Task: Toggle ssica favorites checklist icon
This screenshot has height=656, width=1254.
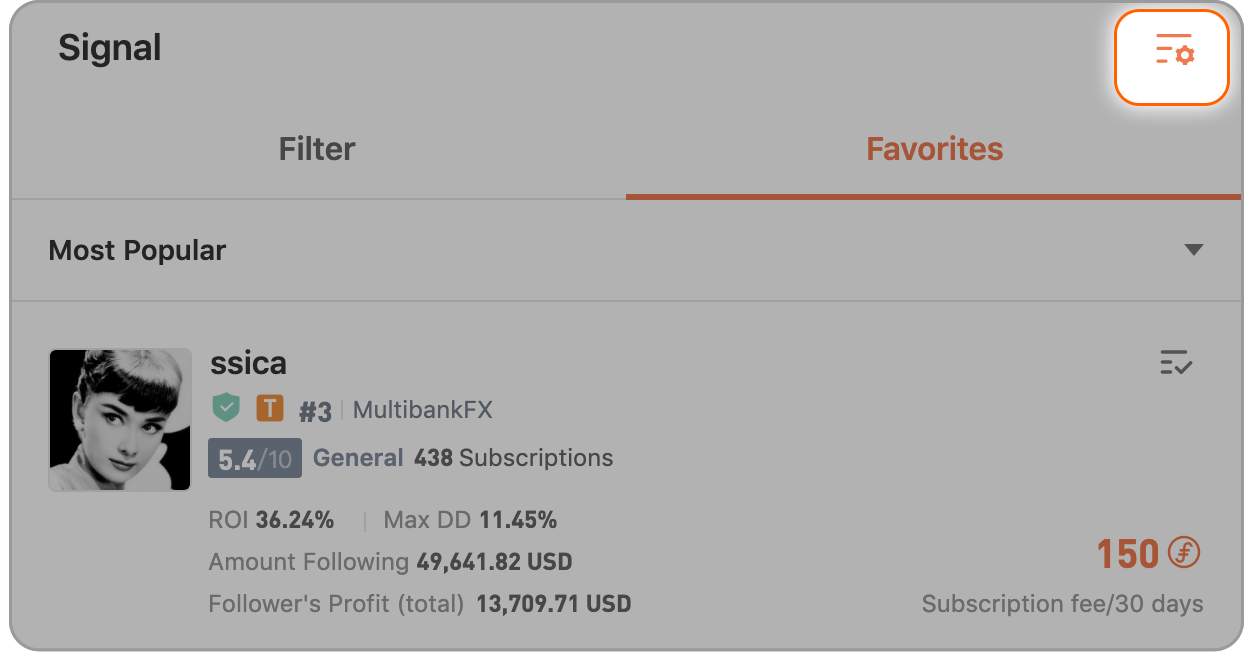Action: (1176, 362)
